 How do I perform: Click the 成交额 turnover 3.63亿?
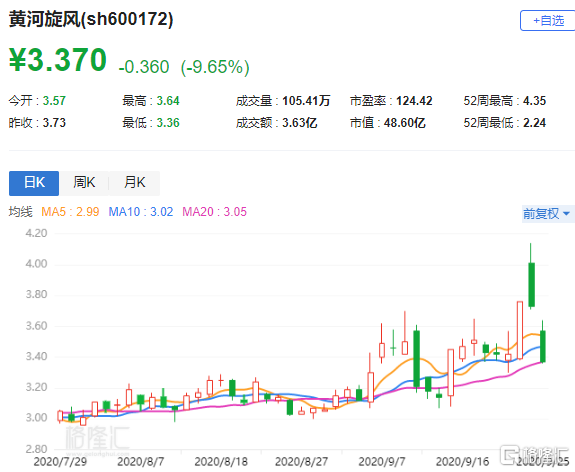click(300, 122)
